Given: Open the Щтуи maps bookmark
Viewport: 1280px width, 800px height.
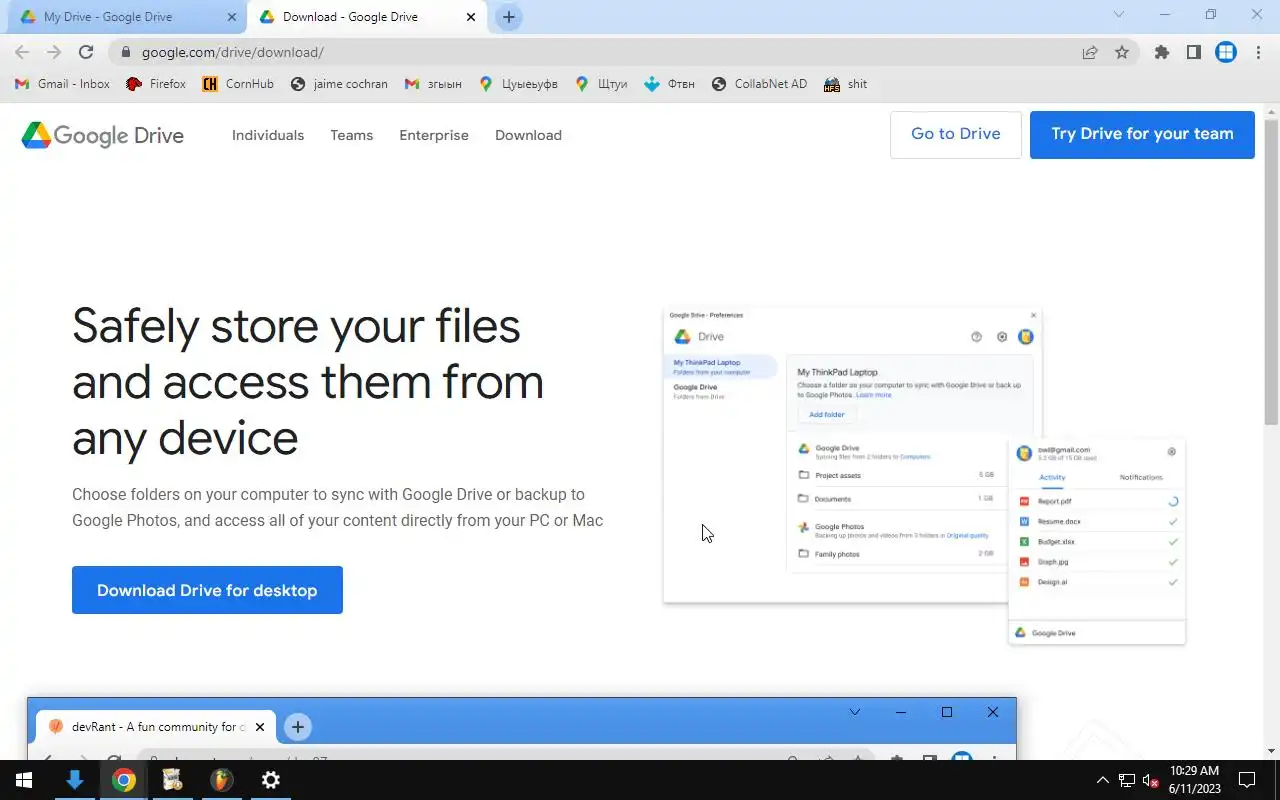Looking at the screenshot, I should (601, 84).
